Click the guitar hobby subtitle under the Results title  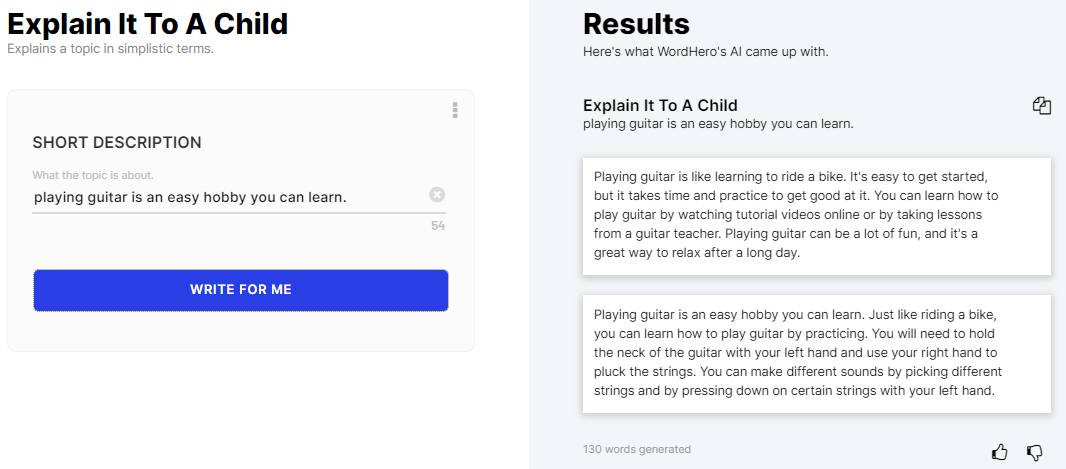click(717, 124)
